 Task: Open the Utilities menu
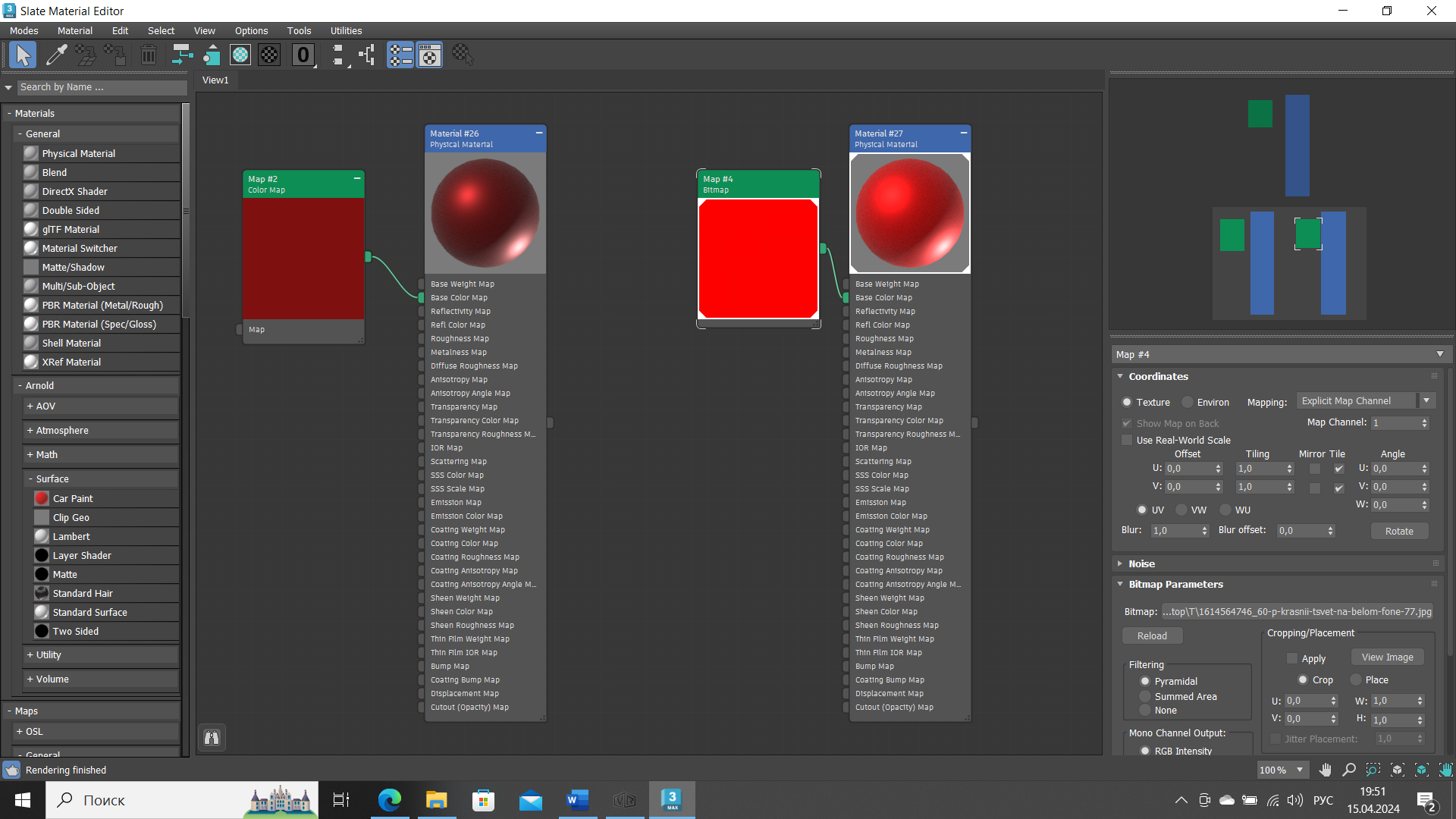(x=346, y=30)
